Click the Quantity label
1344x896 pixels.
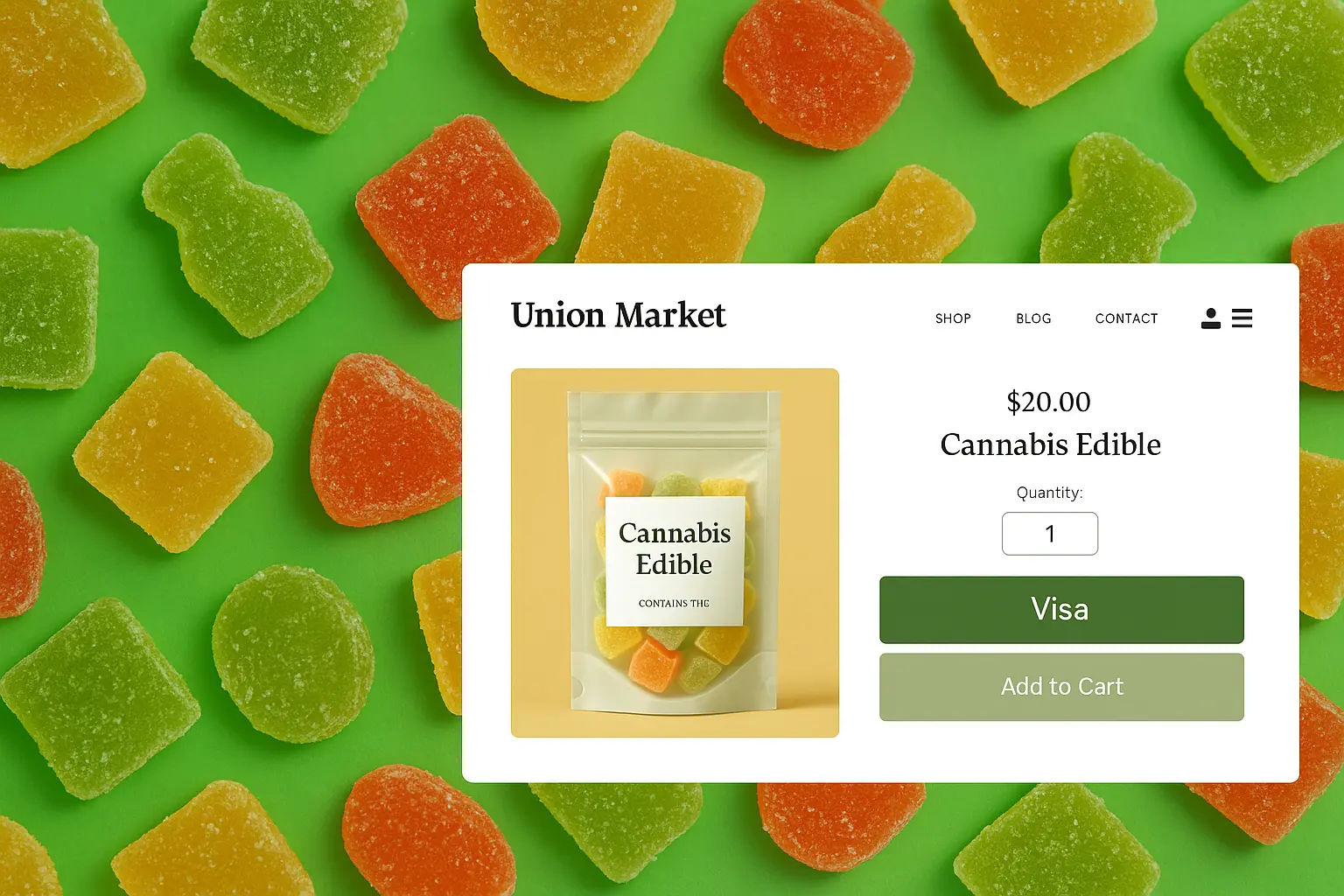1049,493
